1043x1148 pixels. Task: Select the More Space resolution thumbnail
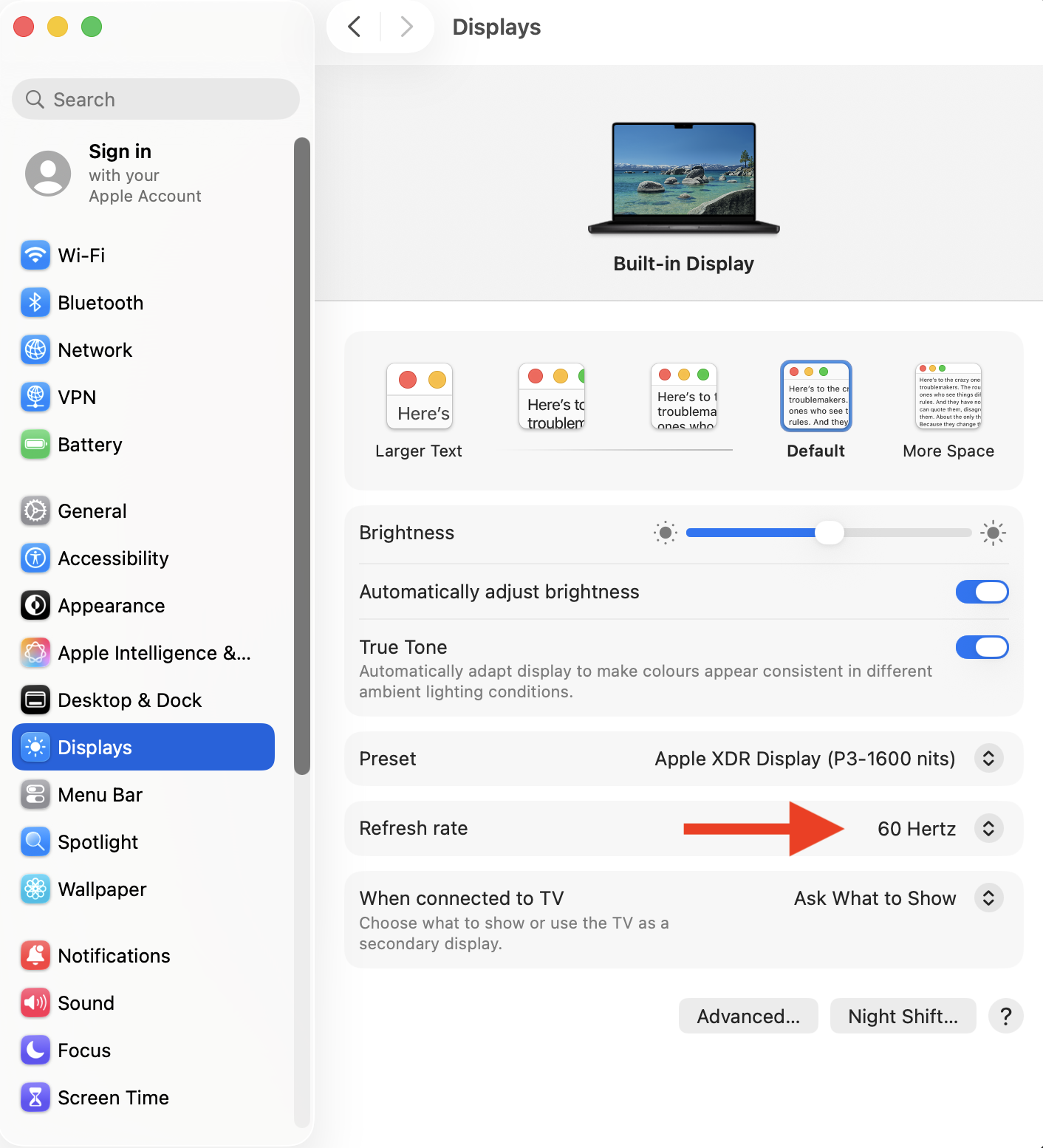click(x=948, y=396)
